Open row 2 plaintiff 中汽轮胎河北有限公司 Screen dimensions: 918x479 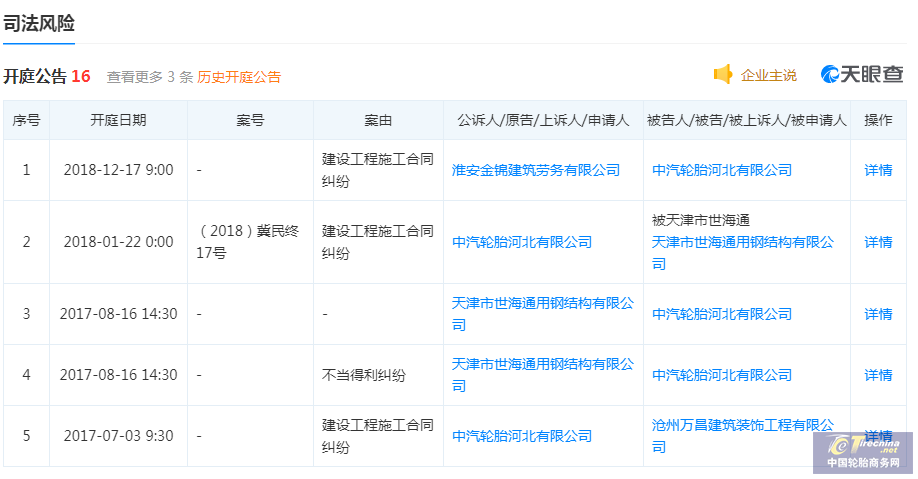pyautogui.click(x=522, y=242)
